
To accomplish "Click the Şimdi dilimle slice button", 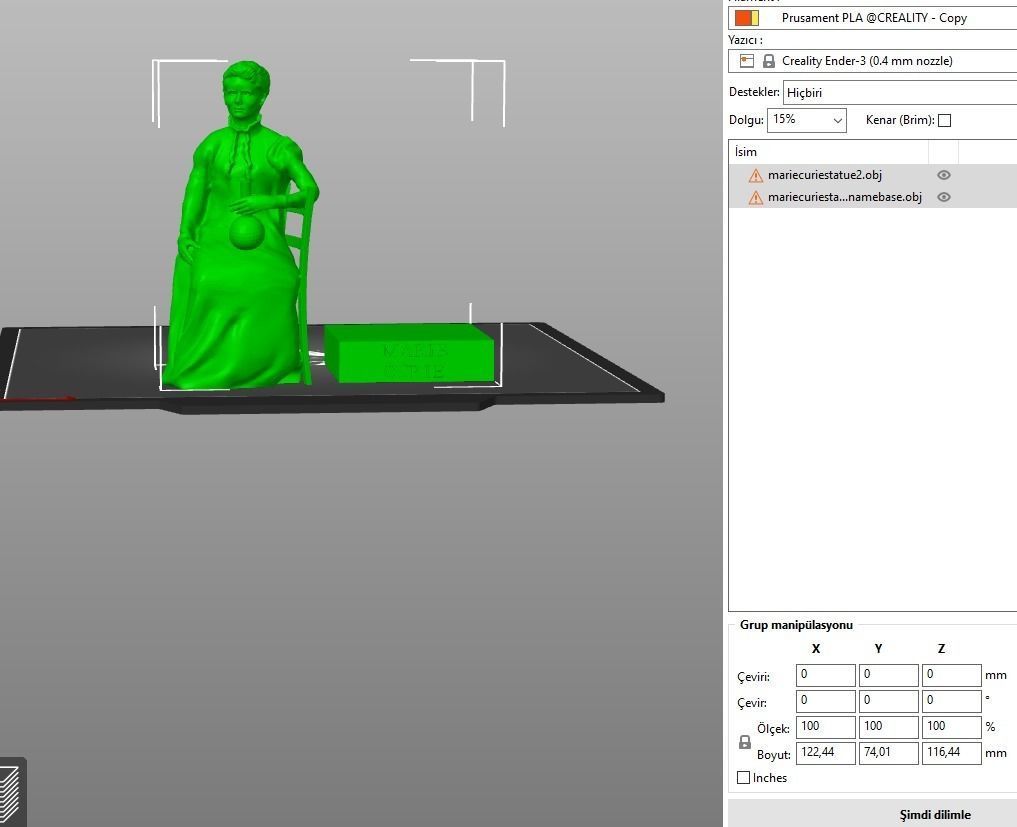I will (x=872, y=814).
